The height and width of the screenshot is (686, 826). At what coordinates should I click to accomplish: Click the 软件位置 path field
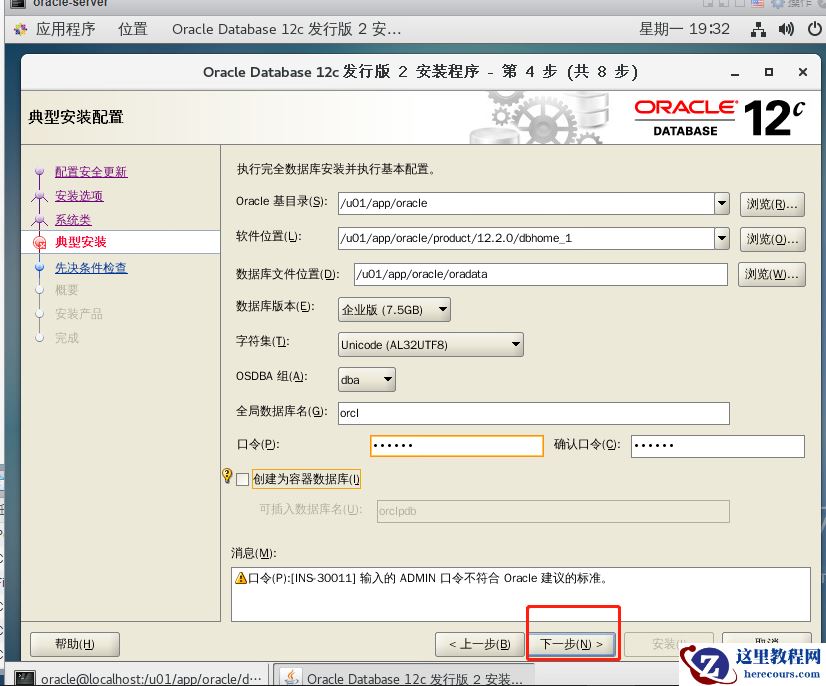(x=526, y=239)
